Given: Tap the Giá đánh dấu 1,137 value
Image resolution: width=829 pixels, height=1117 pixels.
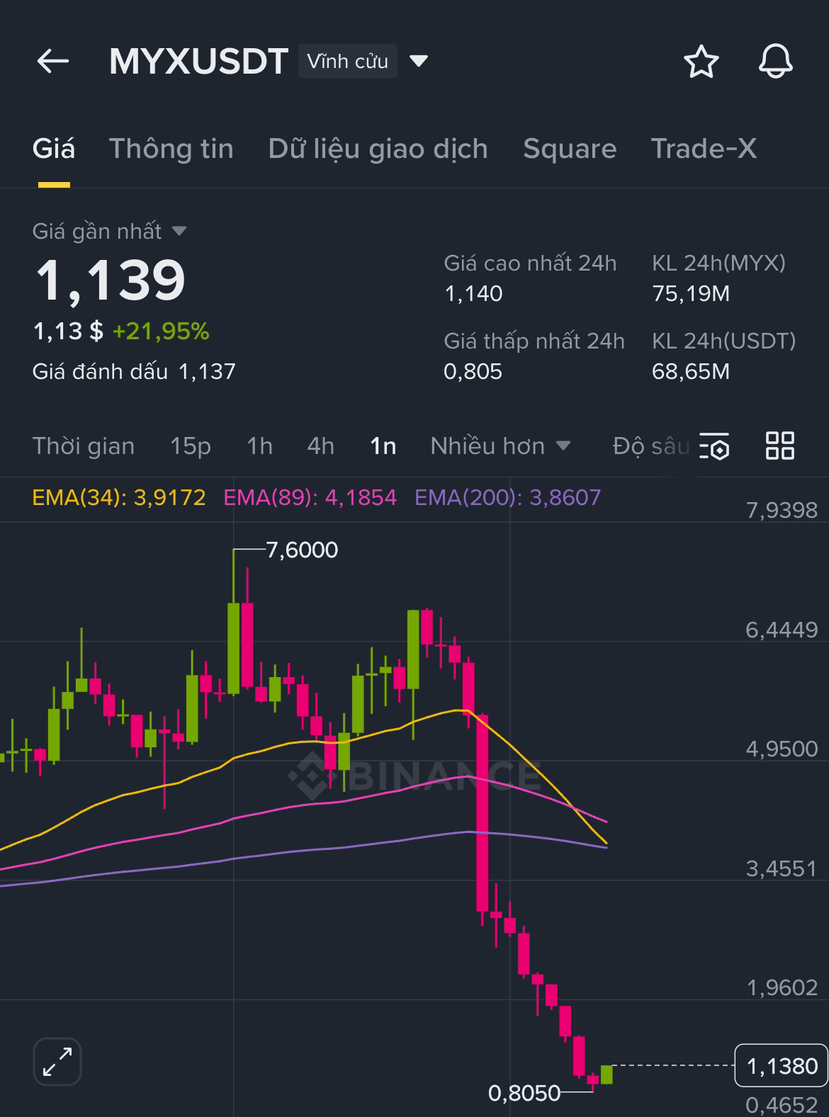Looking at the screenshot, I should pos(207,371).
